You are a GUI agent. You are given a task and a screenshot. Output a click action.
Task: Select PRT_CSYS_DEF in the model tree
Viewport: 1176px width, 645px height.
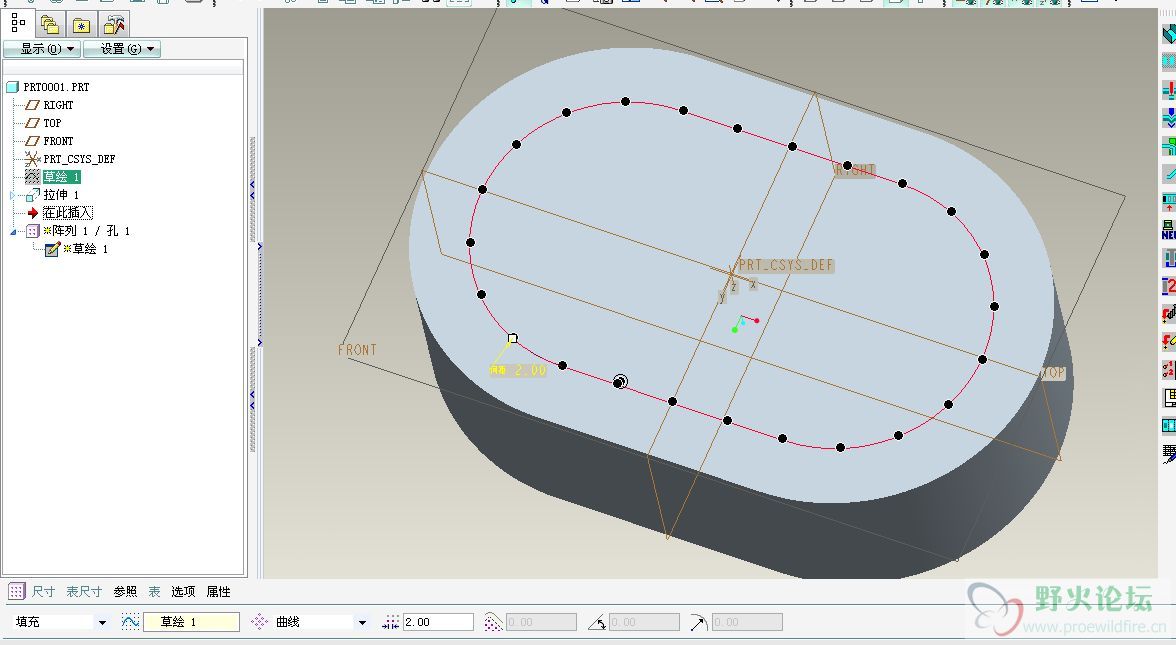pos(79,159)
